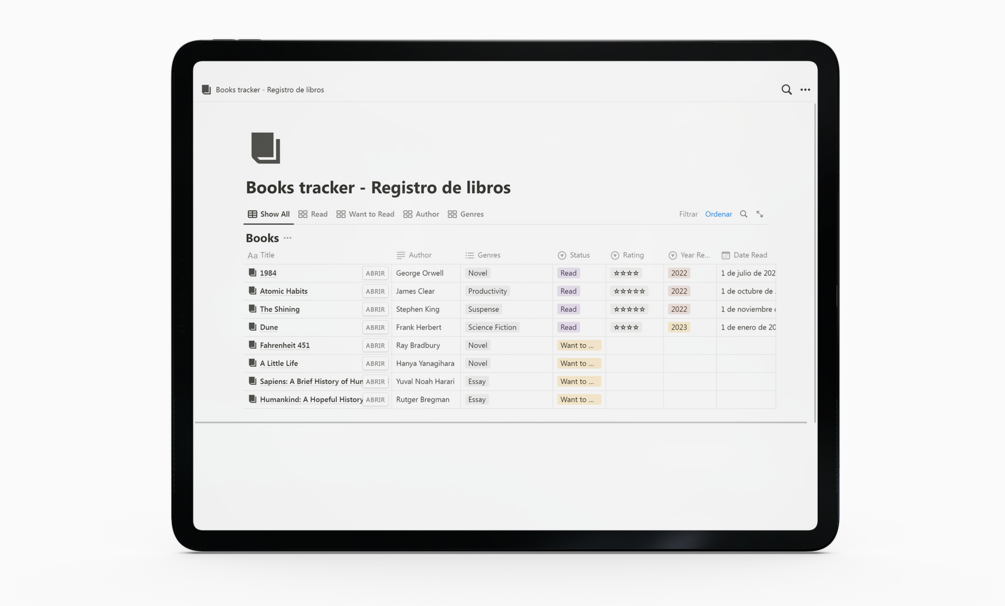This screenshot has height=606, width=1005.
Task: Click the star rating for Atomic Habits
Action: [629, 291]
